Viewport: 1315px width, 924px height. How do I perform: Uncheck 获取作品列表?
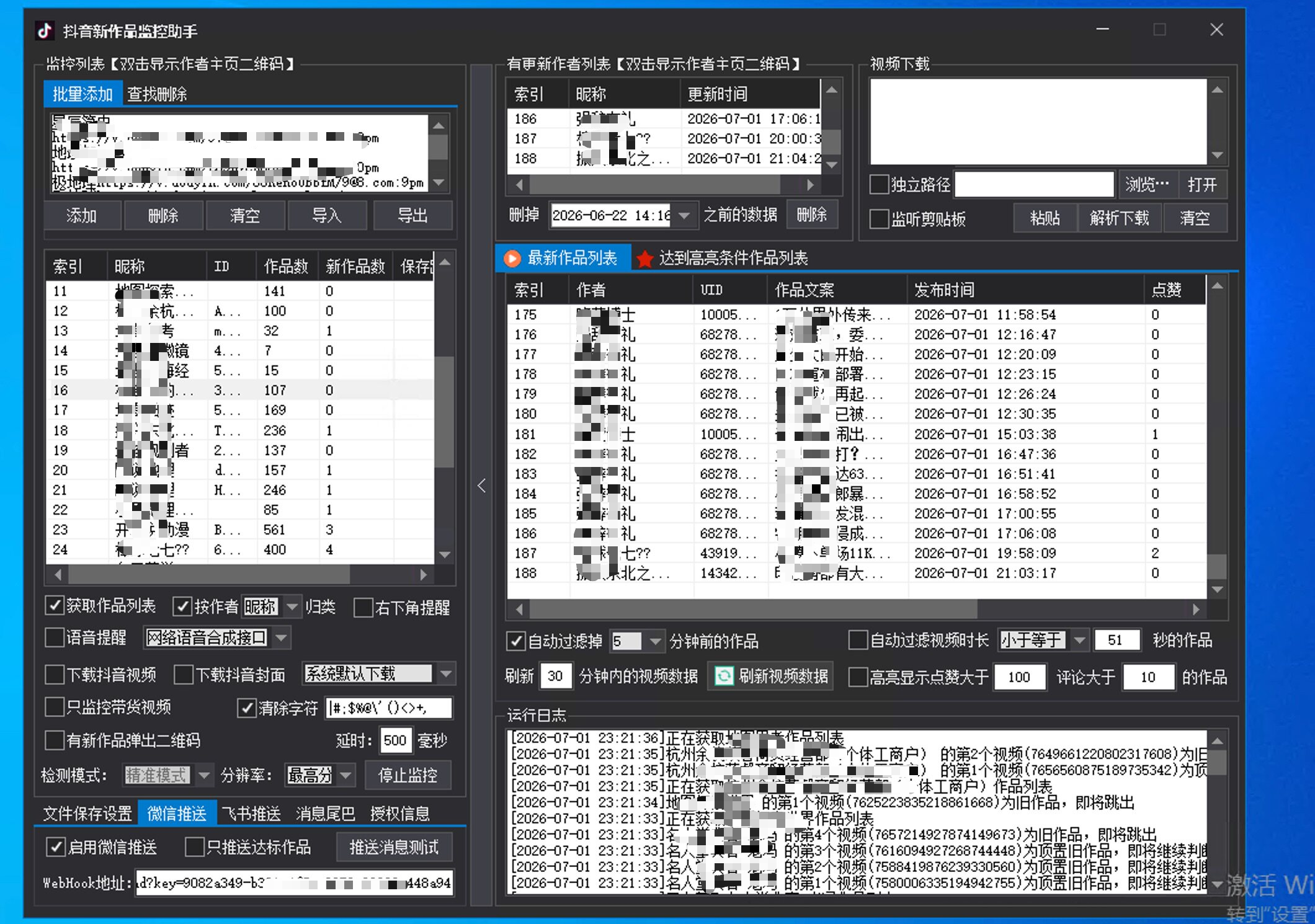click(55, 606)
